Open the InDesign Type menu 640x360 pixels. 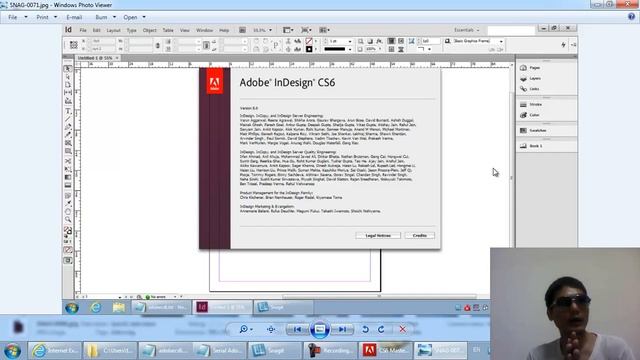coord(131,30)
